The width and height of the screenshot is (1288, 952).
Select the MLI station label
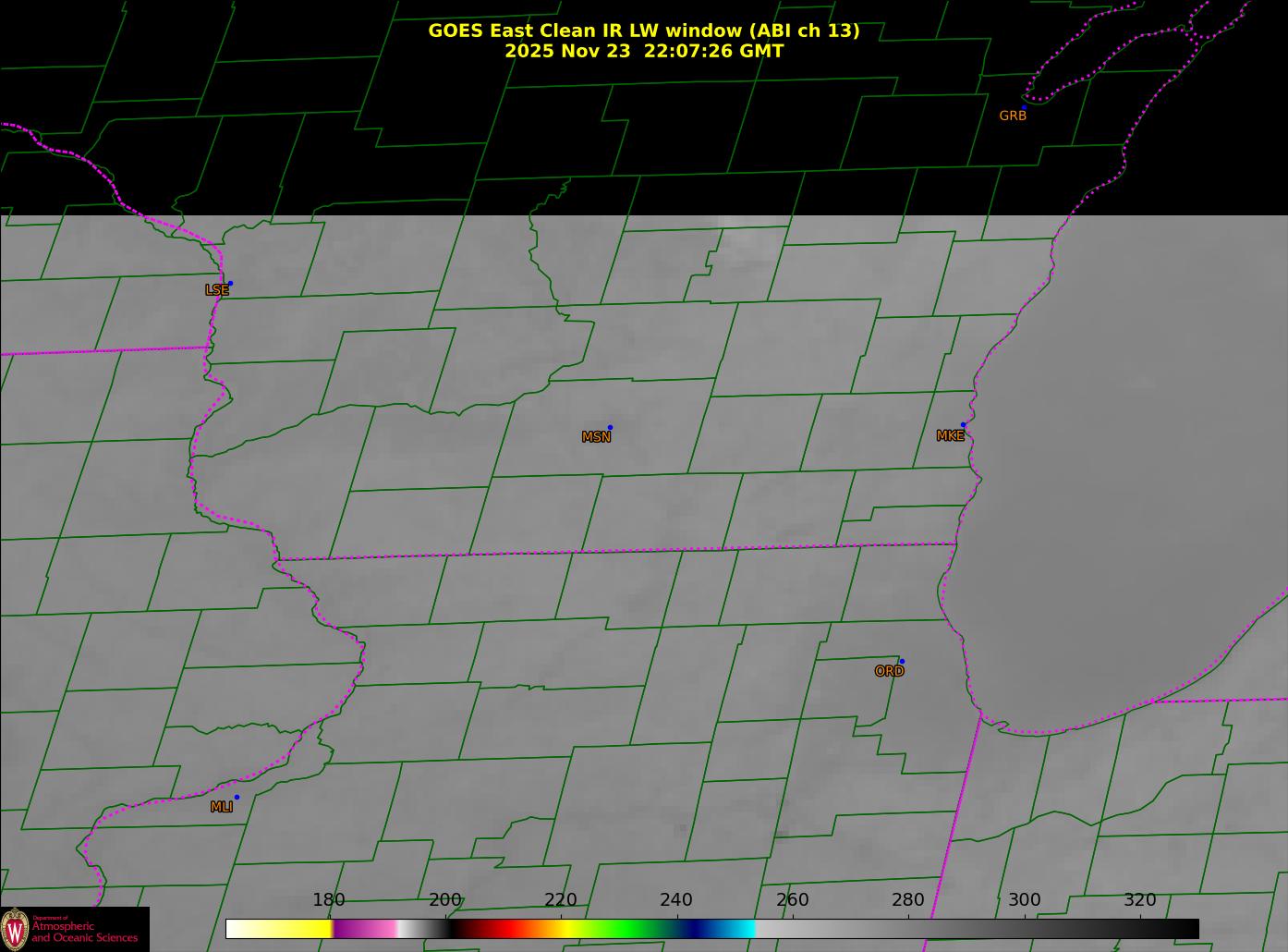coord(222,807)
